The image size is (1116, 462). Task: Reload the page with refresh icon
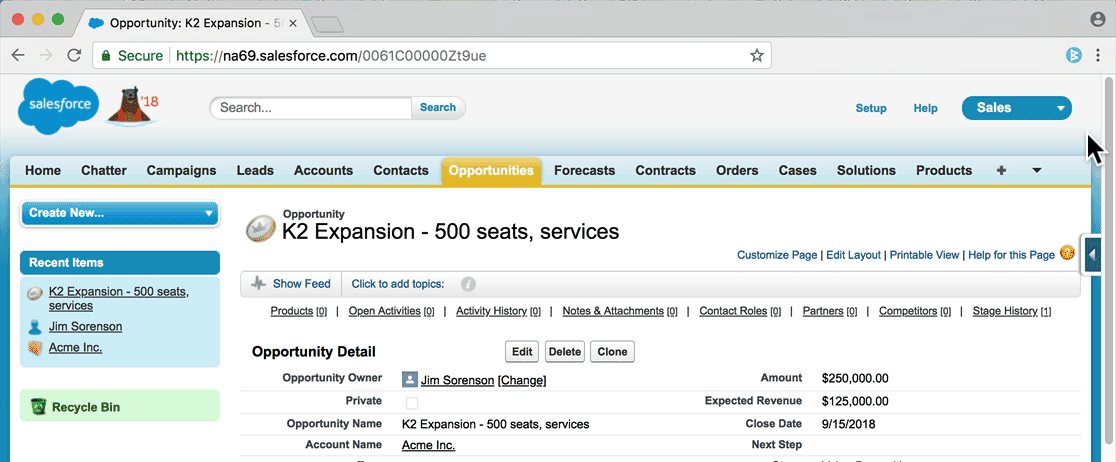pos(73,55)
